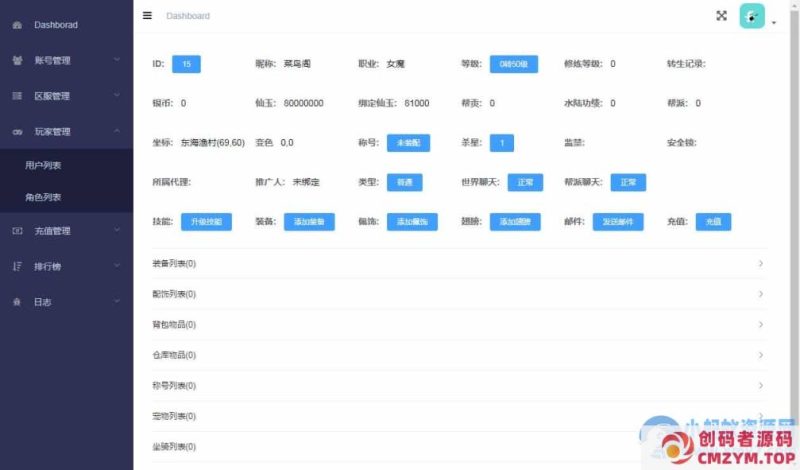Image resolution: width=800 pixels, height=470 pixels.
Task: Expand 配饰列表(0) via its right arrow
Action: [761, 294]
